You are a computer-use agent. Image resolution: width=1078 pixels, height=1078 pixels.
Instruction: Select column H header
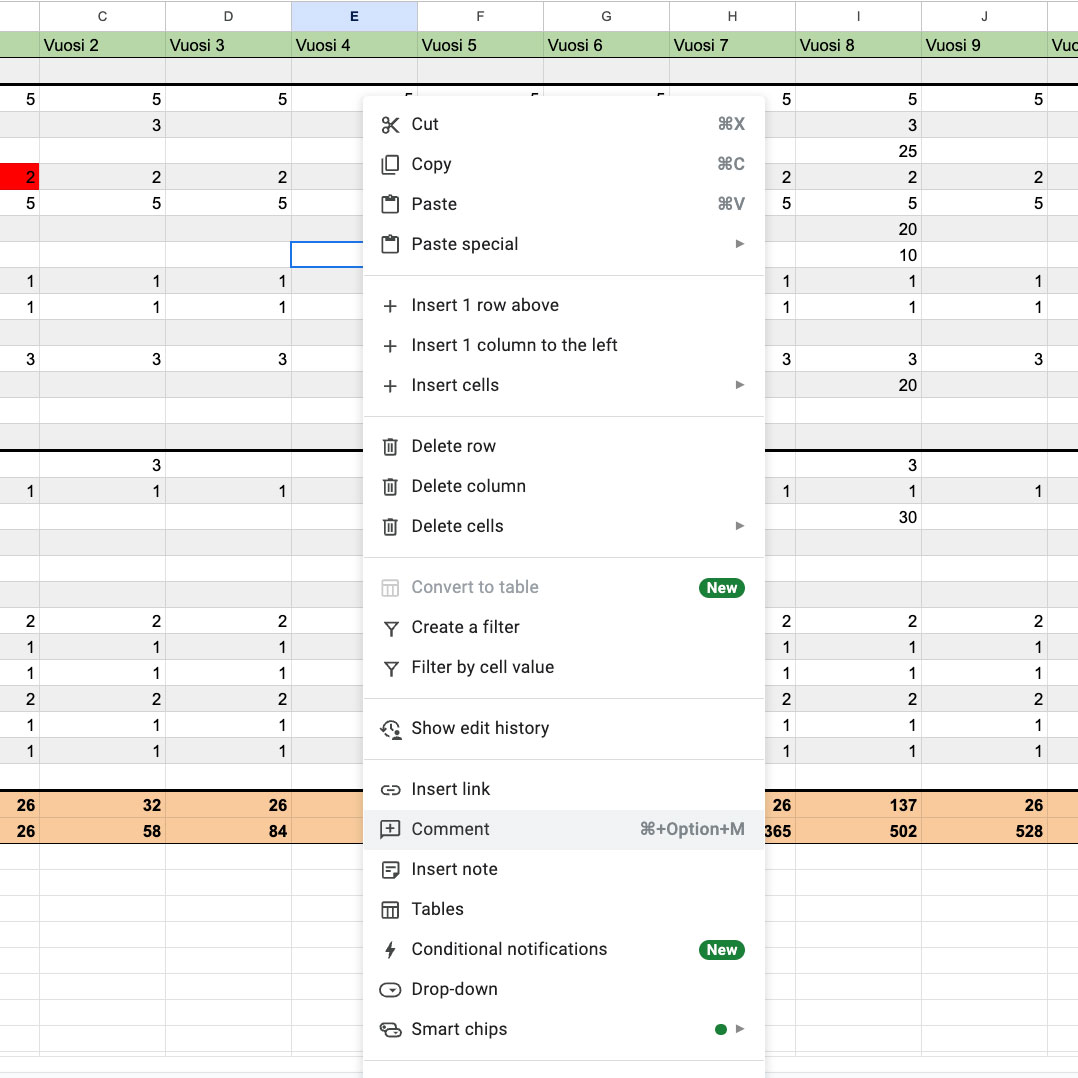(x=732, y=16)
